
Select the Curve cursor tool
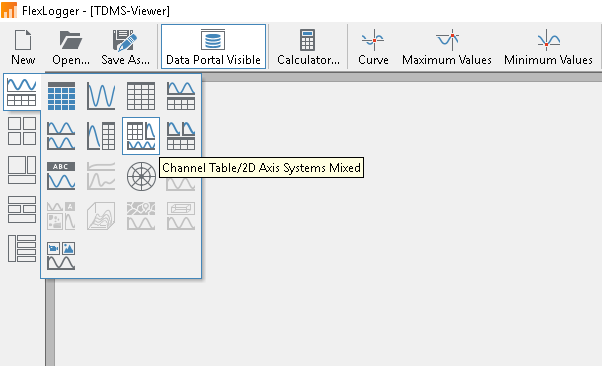[x=373, y=47]
